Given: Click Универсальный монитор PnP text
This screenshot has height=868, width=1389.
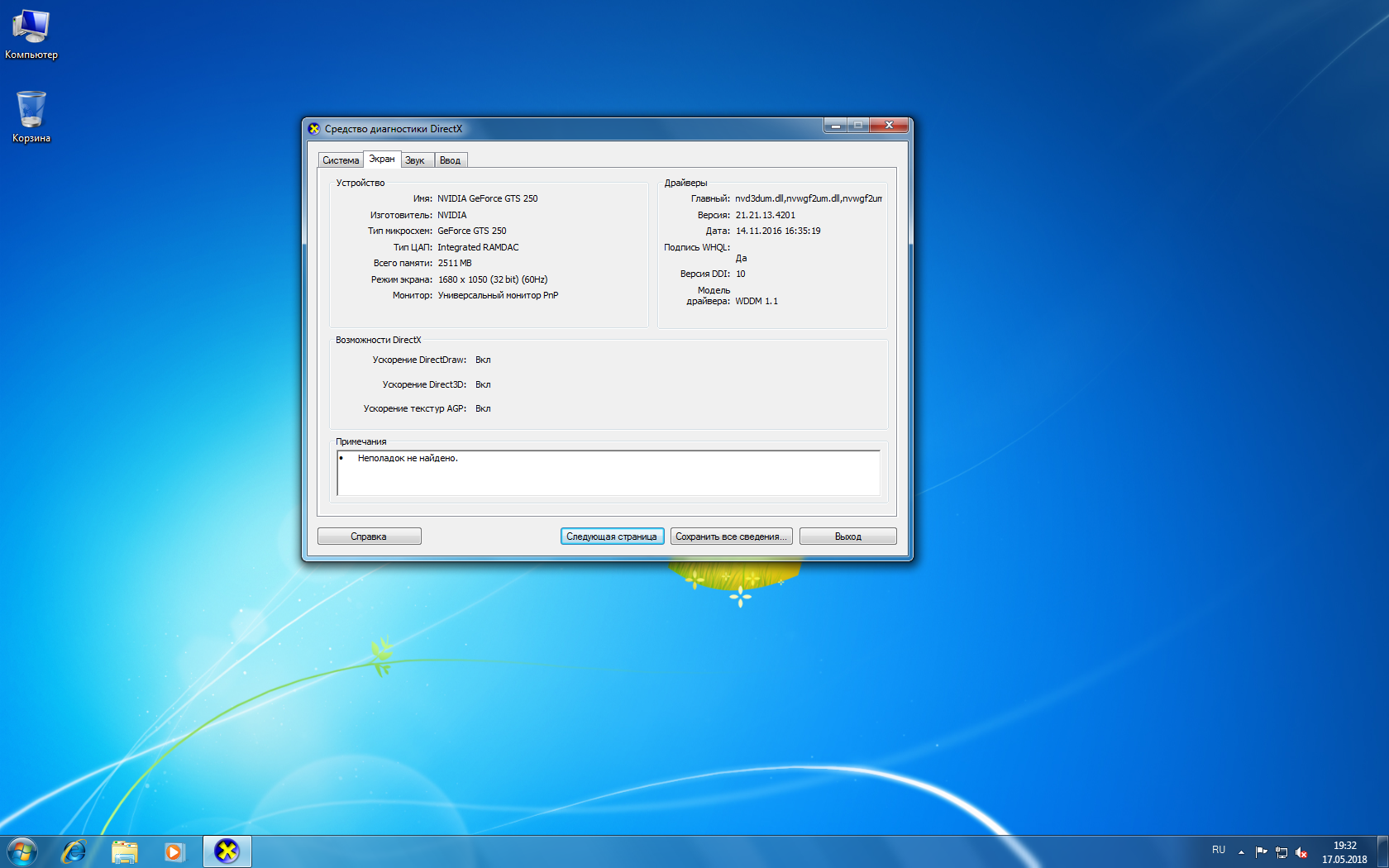Looking at the screenshot, I should (x=498, y=295).
